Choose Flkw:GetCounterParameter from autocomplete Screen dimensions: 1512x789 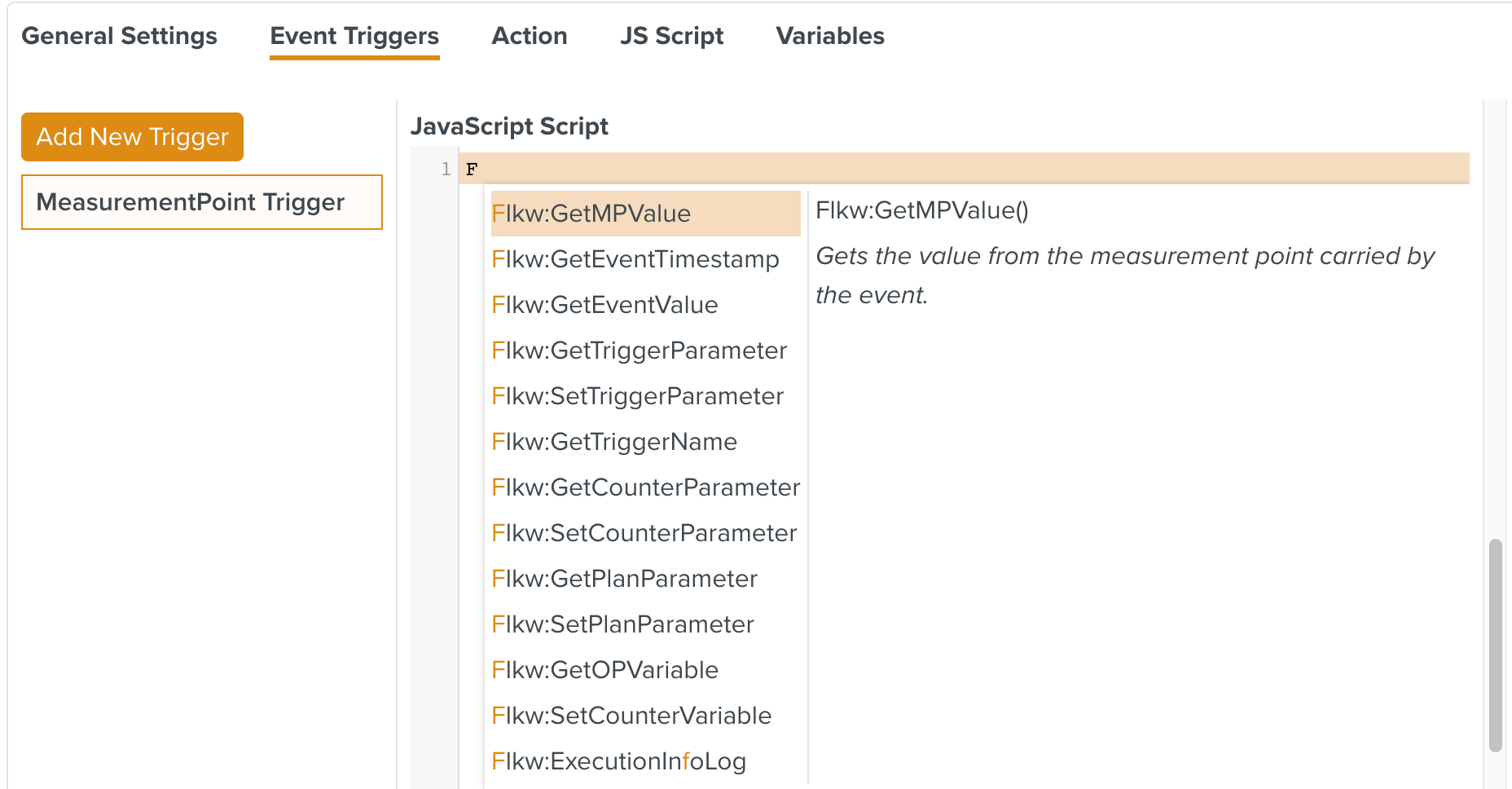pyautogui.click(x=647, y=487)
